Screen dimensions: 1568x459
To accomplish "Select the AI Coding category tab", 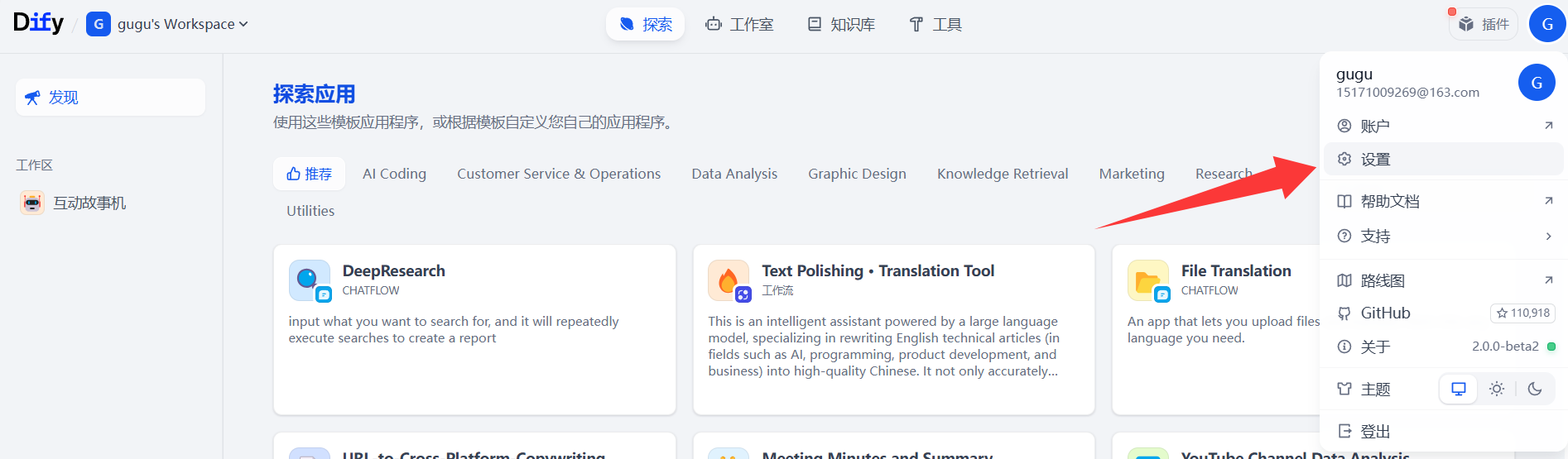I will (394, 174).
